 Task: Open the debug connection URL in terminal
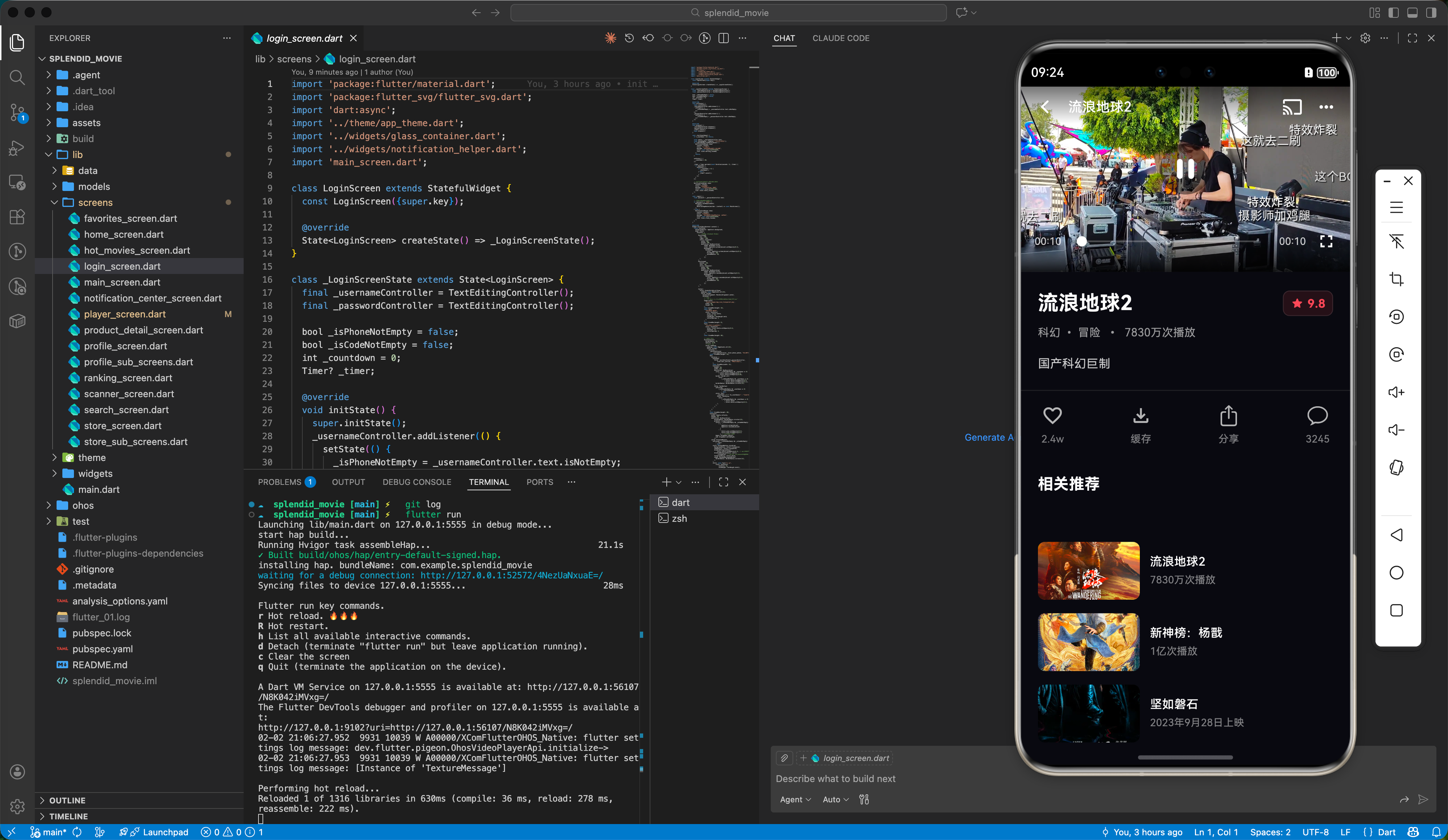pos(512,575)
